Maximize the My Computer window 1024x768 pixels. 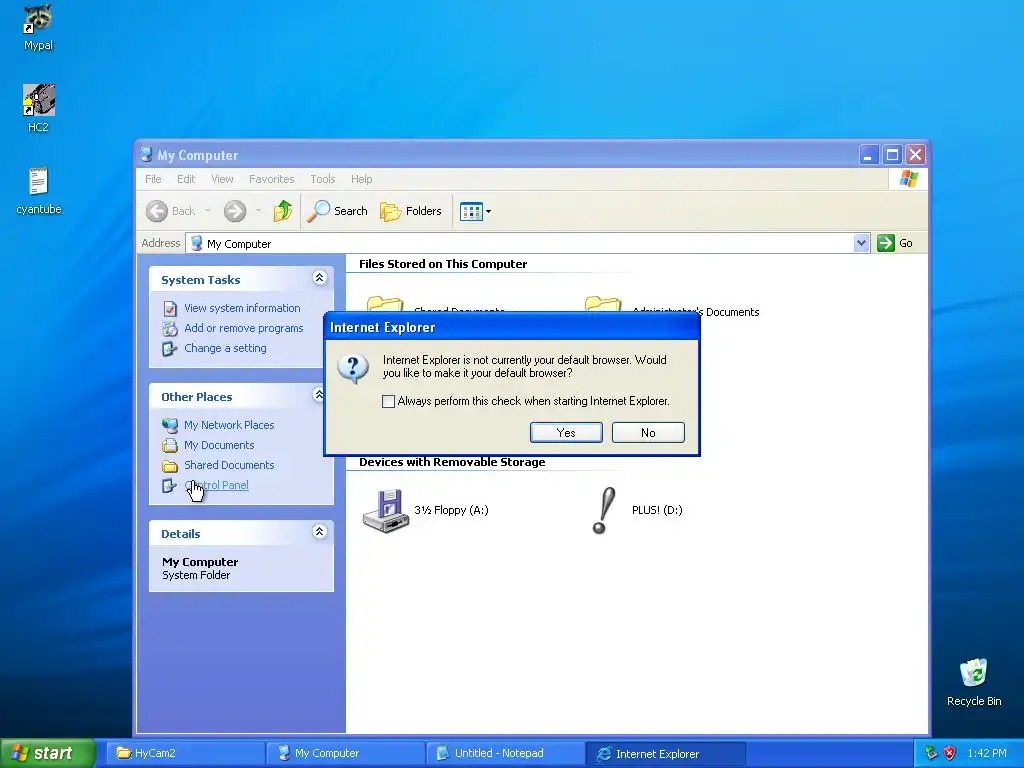coord(892,155)
